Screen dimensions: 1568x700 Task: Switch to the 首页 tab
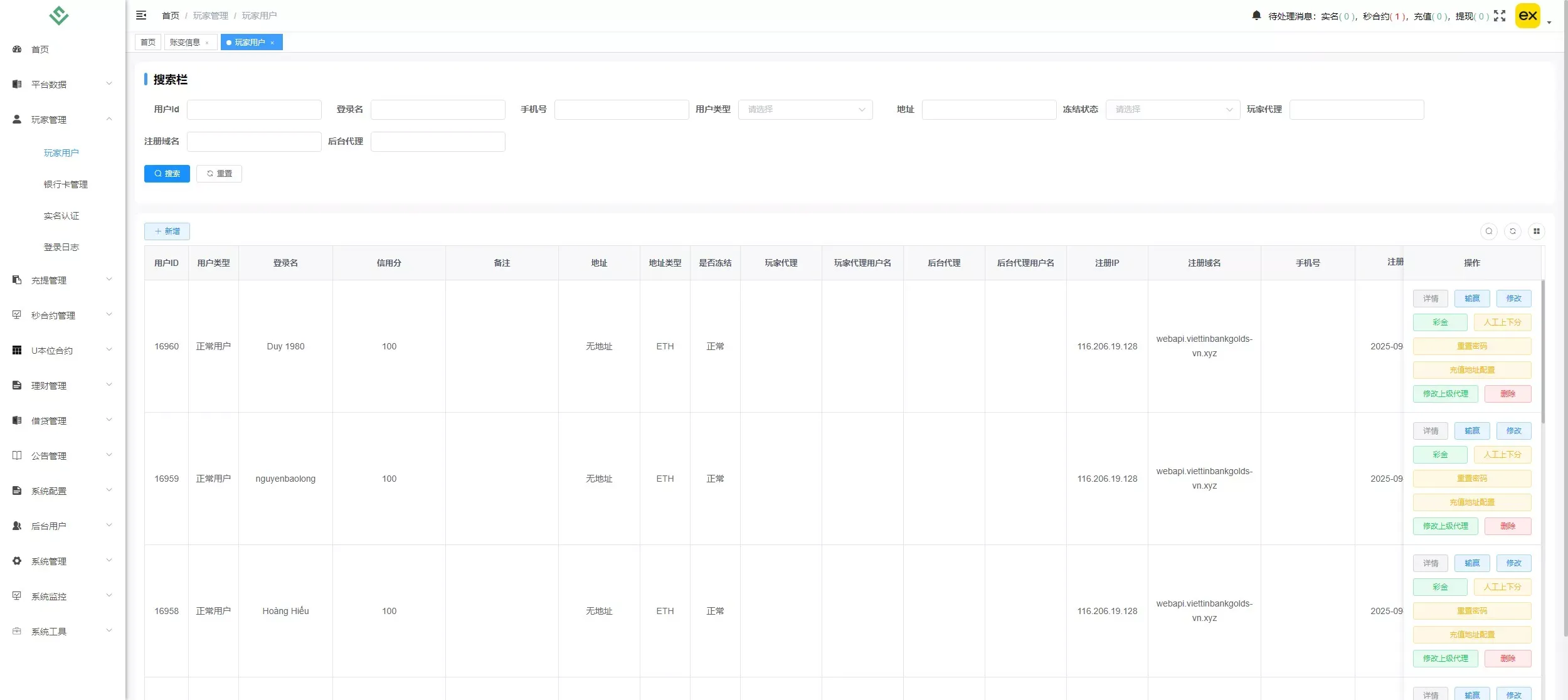[x=148, y=43]
